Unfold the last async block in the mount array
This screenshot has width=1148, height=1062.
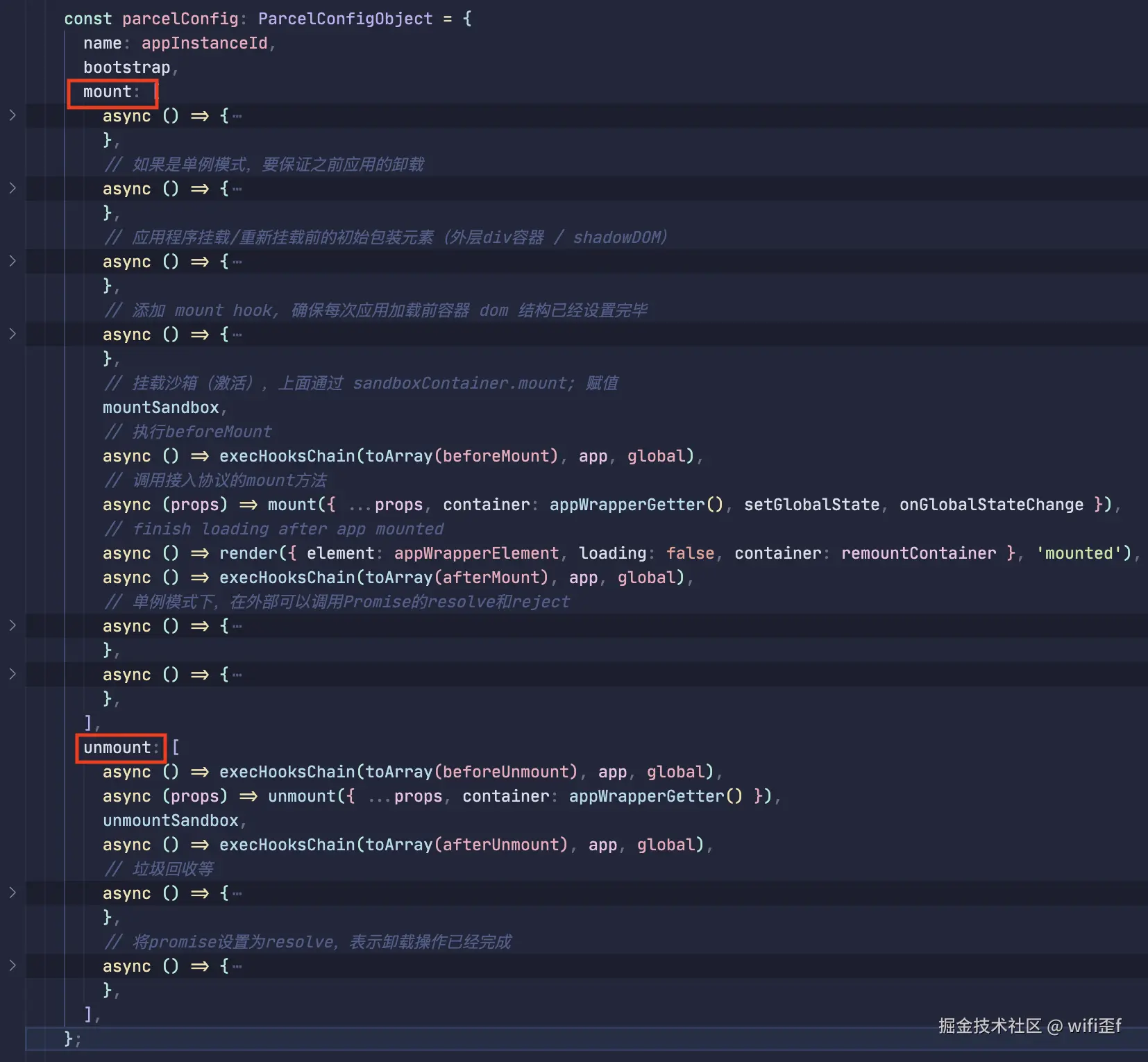click(x=12, y=674)
